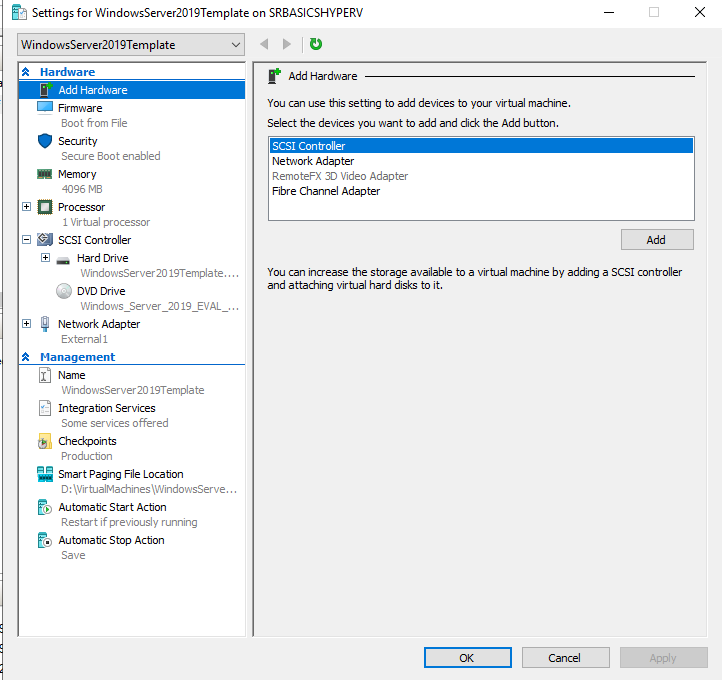Click the Firmware monitor icon
This screenshot has width=722, height=680.
click(45, 108)
